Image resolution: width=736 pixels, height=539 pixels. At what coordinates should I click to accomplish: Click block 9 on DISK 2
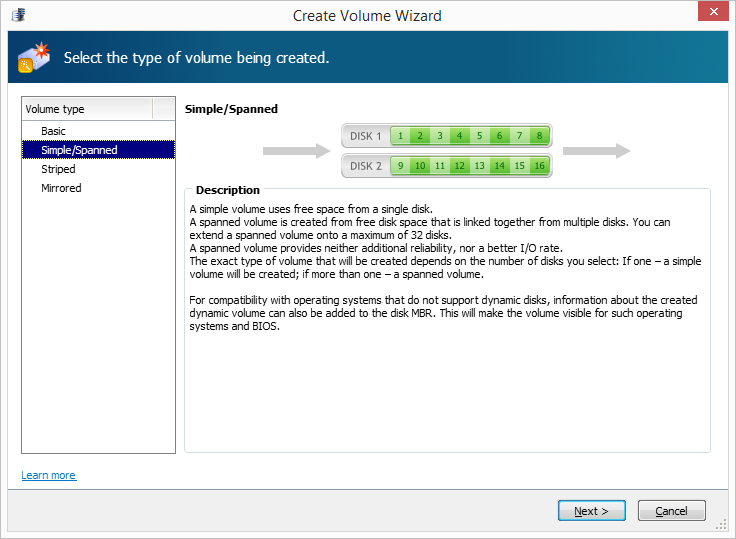[x=400, y=166]
